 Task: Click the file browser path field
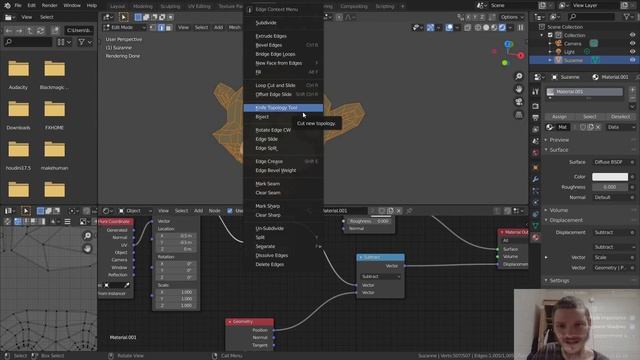(79, 31)
